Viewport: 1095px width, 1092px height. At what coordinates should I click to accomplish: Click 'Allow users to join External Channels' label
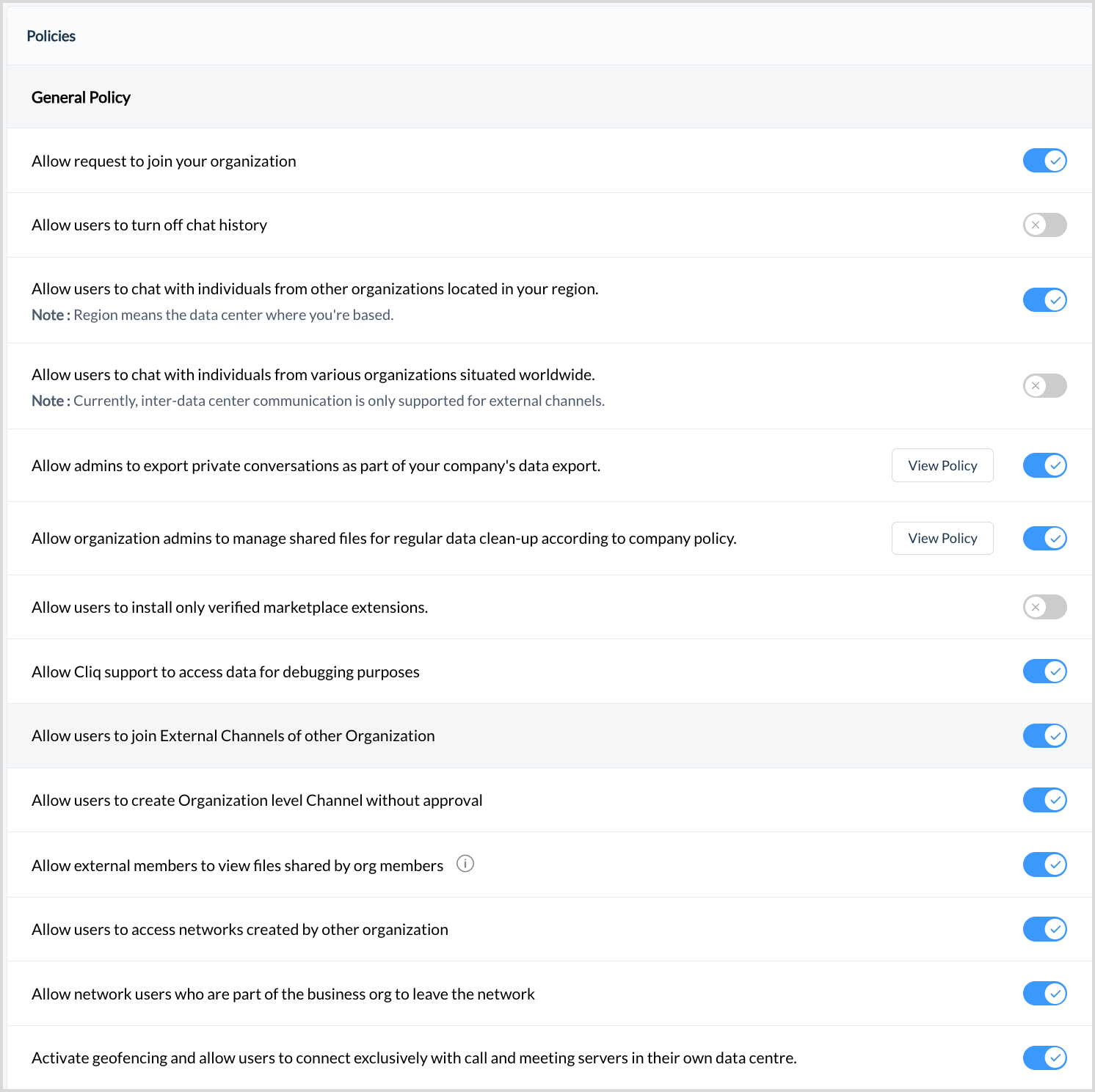click(233, 736)
